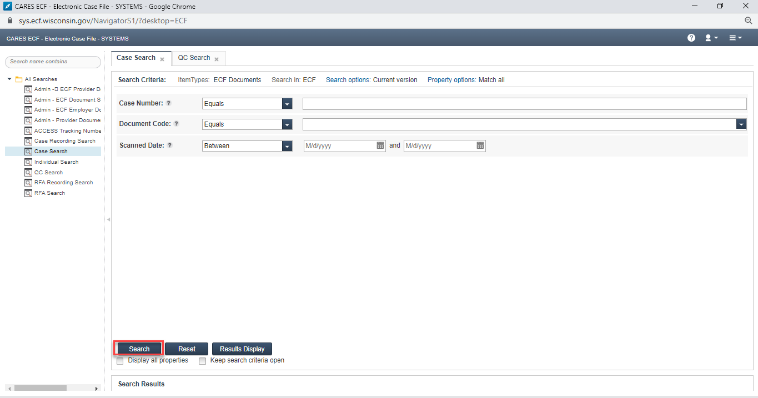Open Scanned Date Between operator dropdown
Image resolution: width=758 pixels, height=398 pixels.
pyautogui.click(x=287, y=146)
